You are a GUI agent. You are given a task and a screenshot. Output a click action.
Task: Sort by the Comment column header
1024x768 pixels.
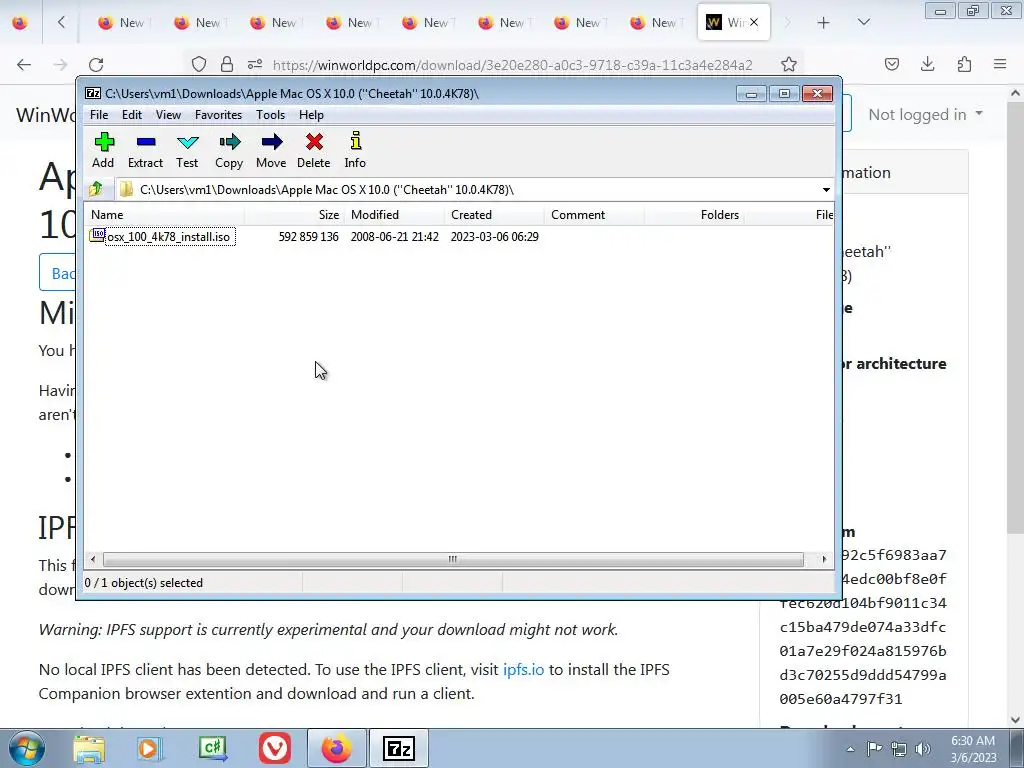click(594, 215)
